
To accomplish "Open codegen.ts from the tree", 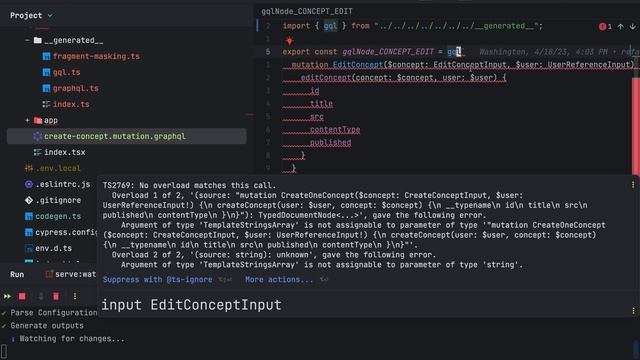I will click(58, 216).
